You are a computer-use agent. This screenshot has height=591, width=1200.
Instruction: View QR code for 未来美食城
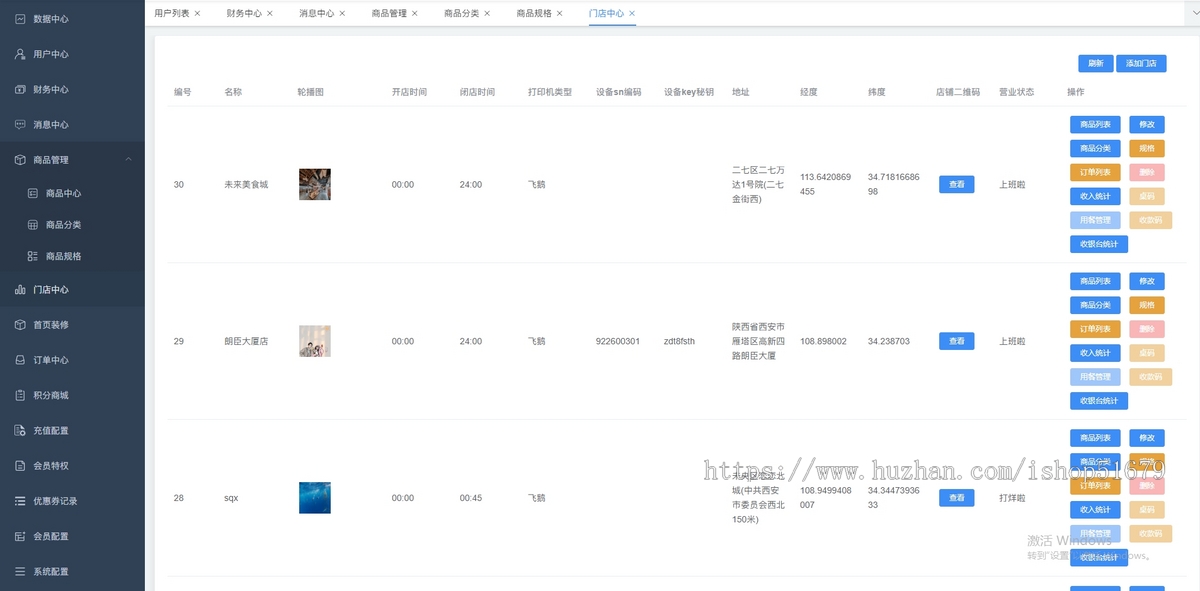click(x=956, y=184)
